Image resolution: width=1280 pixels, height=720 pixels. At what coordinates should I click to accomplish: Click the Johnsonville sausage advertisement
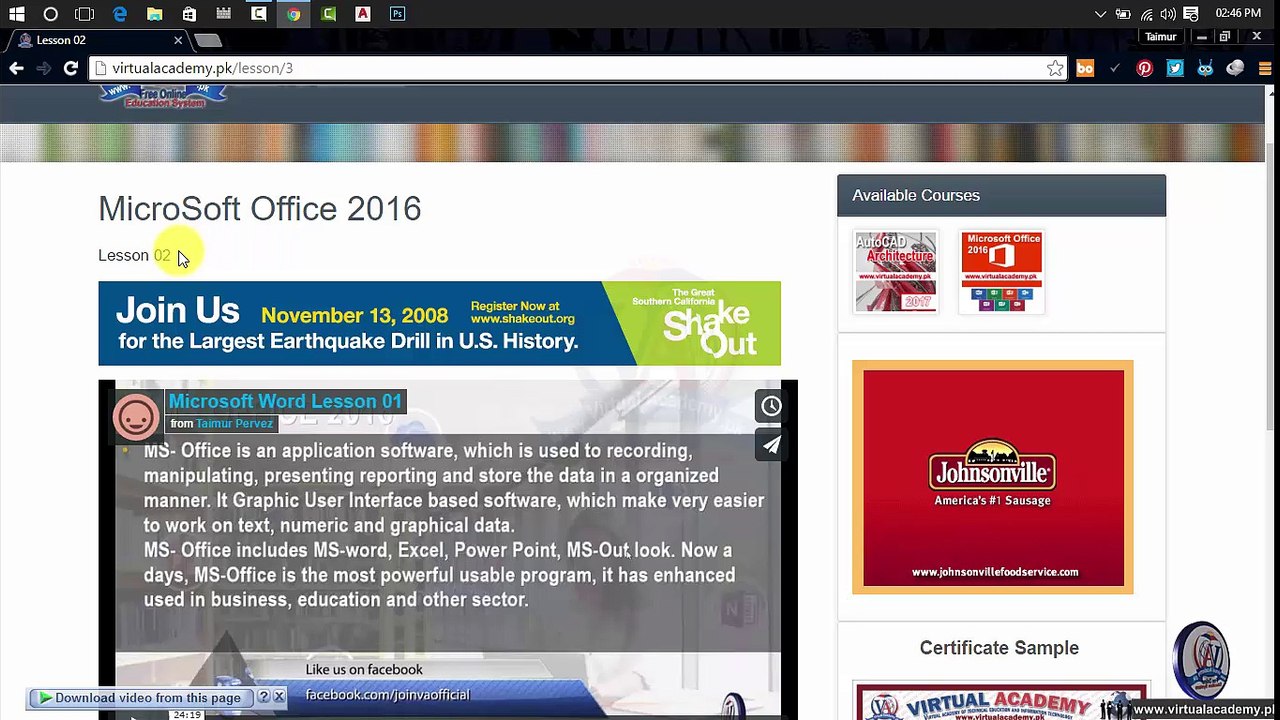(x=993, y=477)
